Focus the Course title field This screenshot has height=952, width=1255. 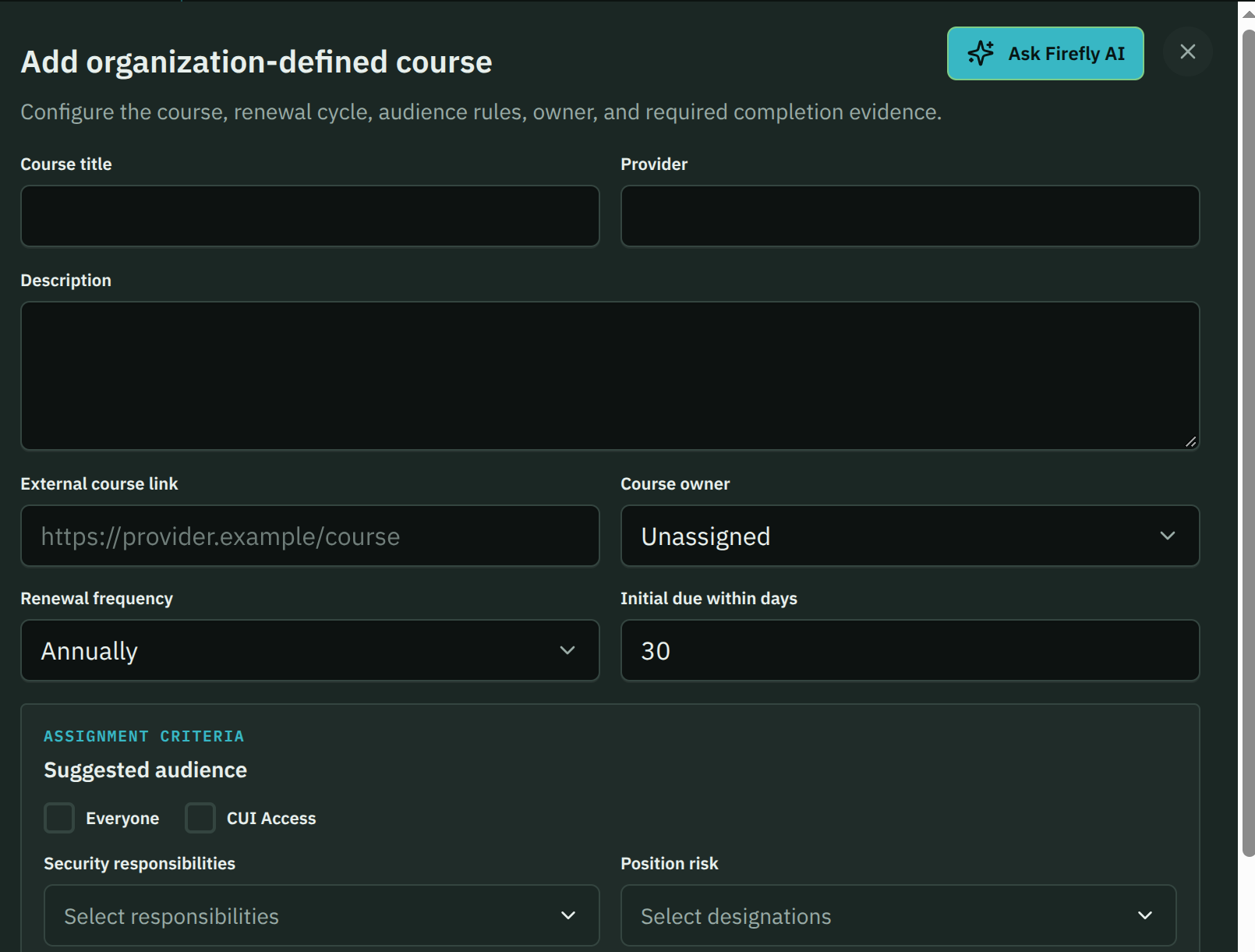pos(310,216)
